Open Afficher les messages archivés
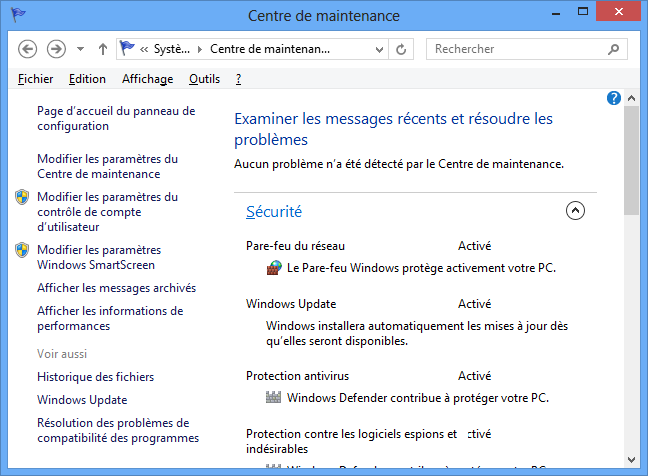The height and width of the screenshot is (476, 648). [117, 288]
